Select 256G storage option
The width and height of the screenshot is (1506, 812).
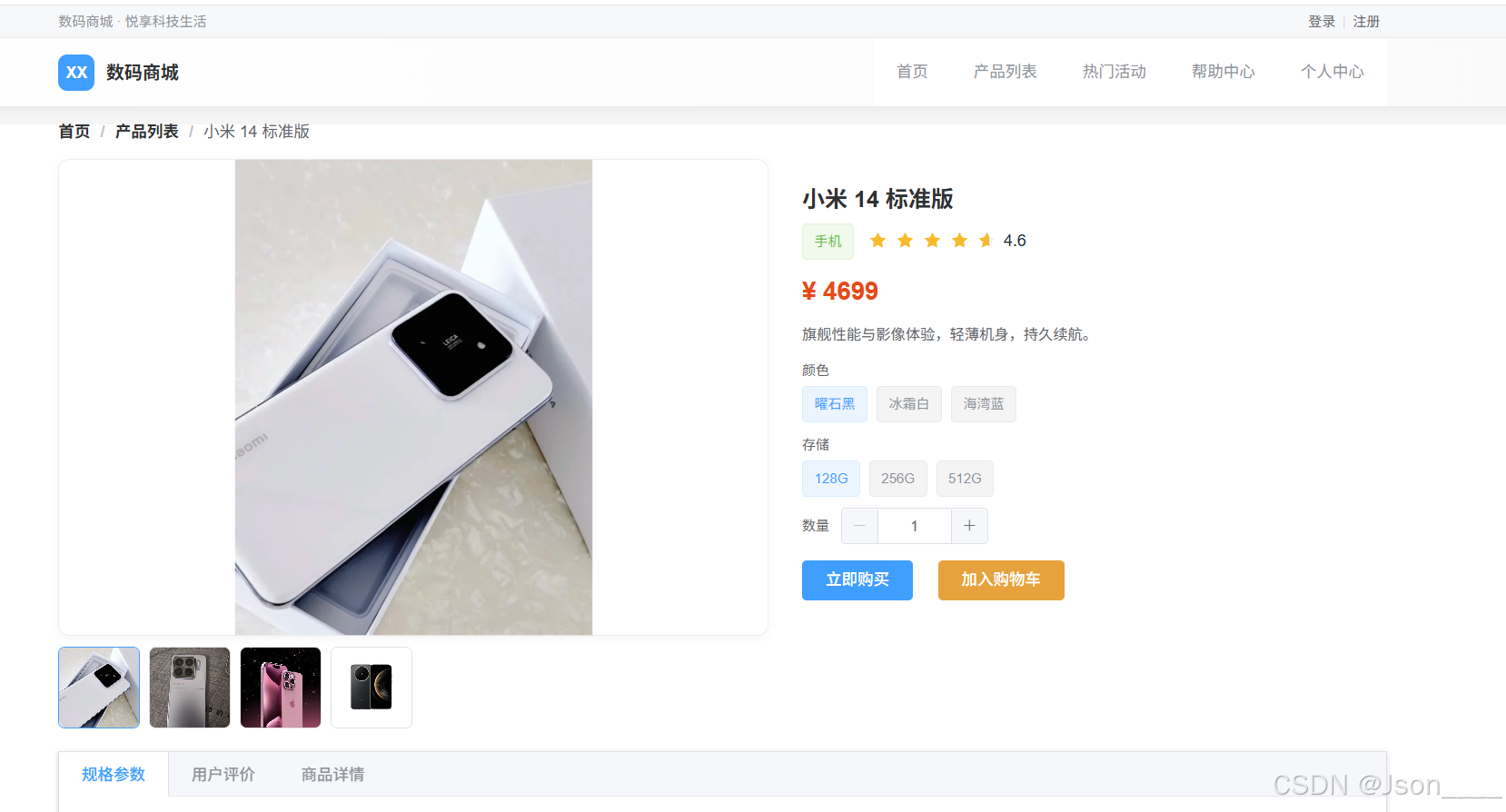897,479
